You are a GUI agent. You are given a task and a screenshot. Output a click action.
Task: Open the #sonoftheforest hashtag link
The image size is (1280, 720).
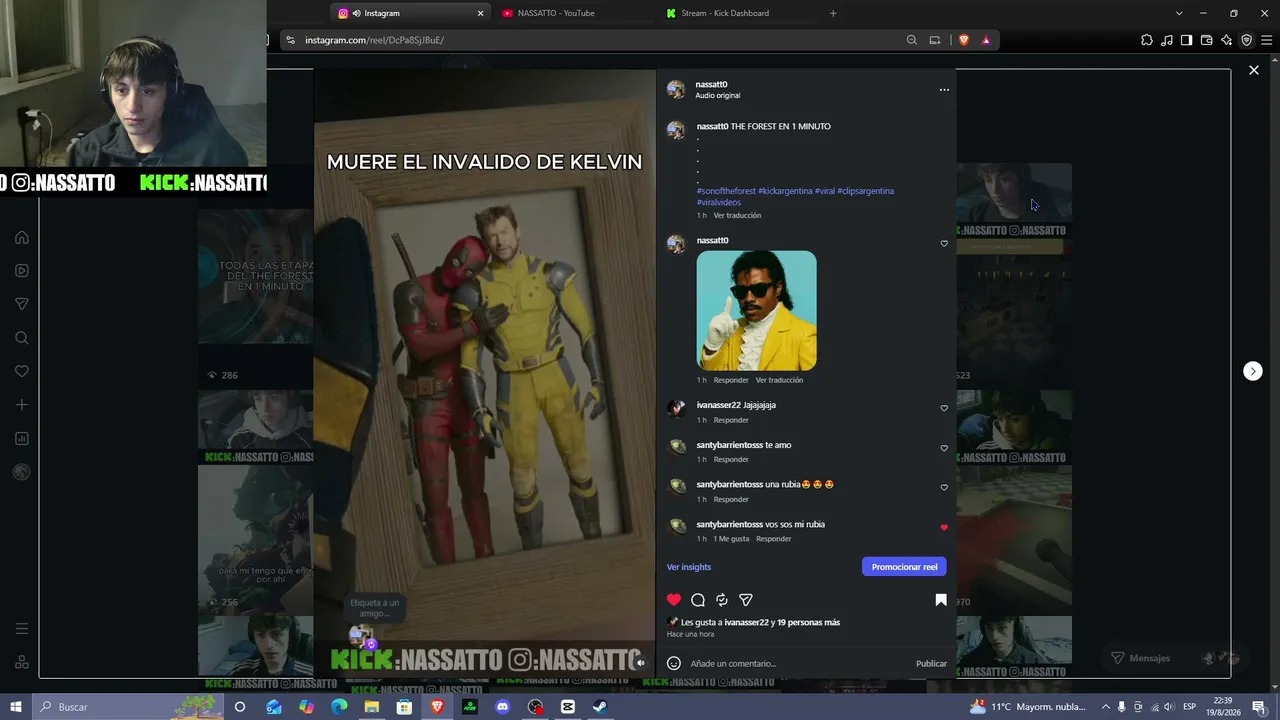pos(726,191)
